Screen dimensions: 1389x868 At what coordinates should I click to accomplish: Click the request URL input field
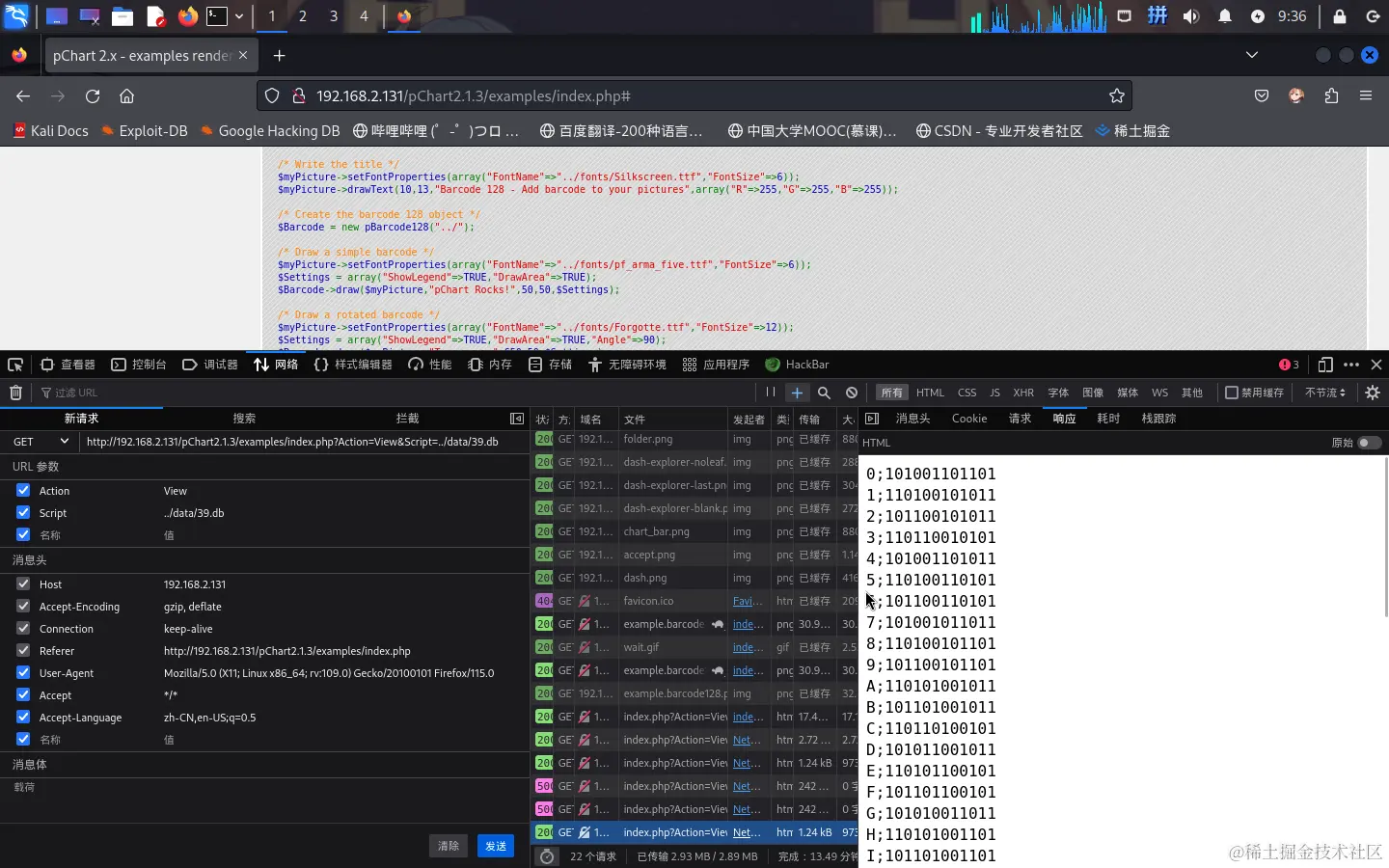[304, 442]
